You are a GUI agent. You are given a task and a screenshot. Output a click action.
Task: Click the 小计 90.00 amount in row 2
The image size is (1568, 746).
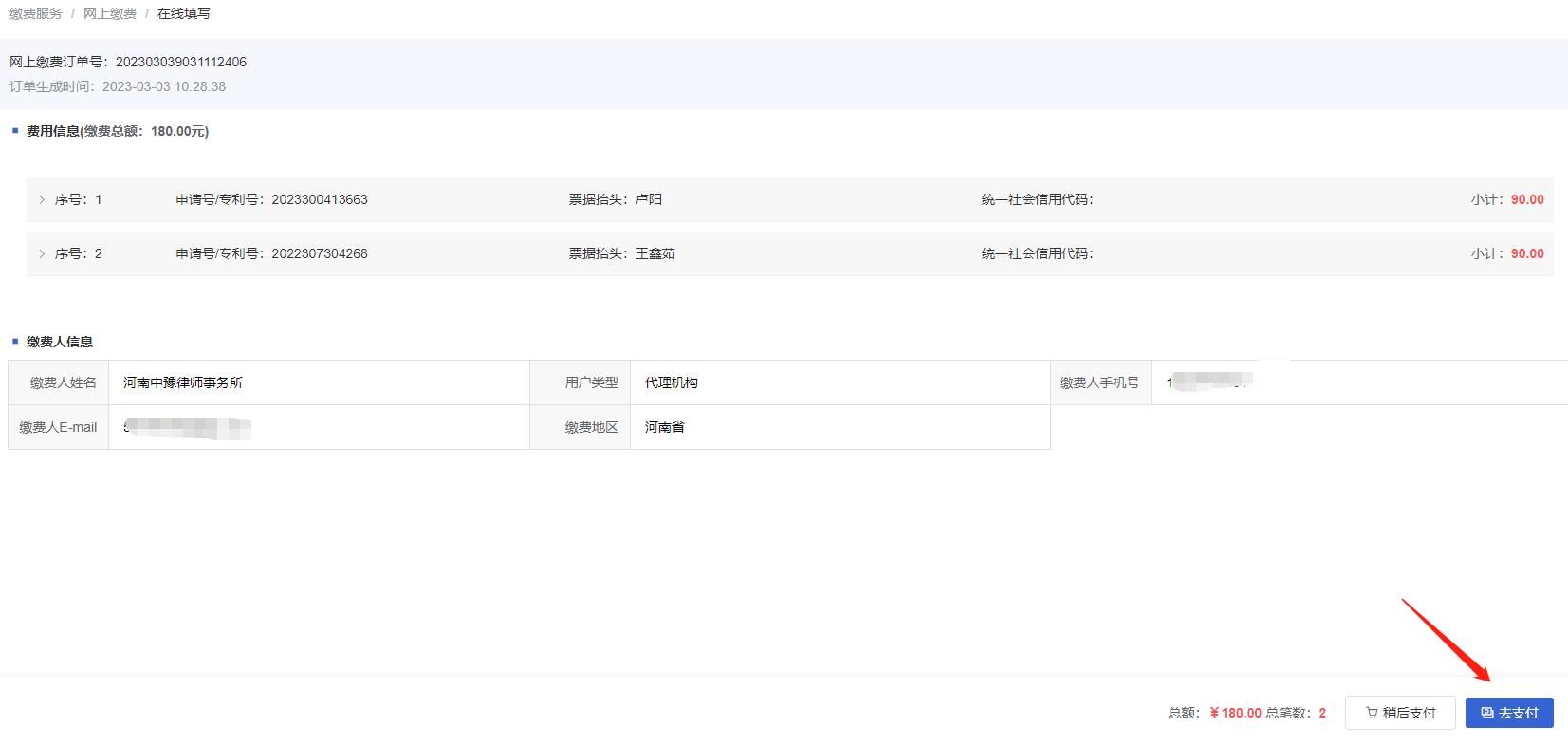pyautogui.click(x=1527, y=253)
